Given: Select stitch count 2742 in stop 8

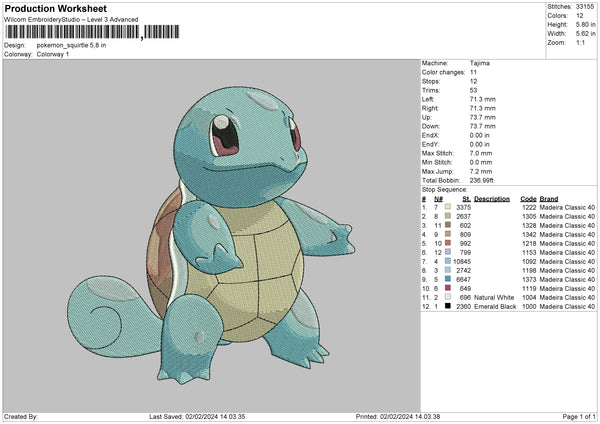Looking at the screenshot, I should 463,271.
